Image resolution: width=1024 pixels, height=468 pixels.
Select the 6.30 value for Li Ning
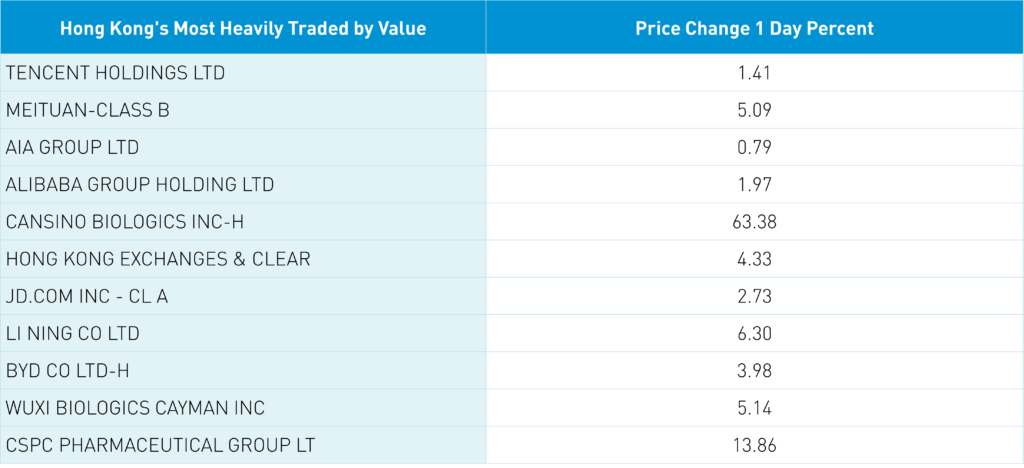754,333
